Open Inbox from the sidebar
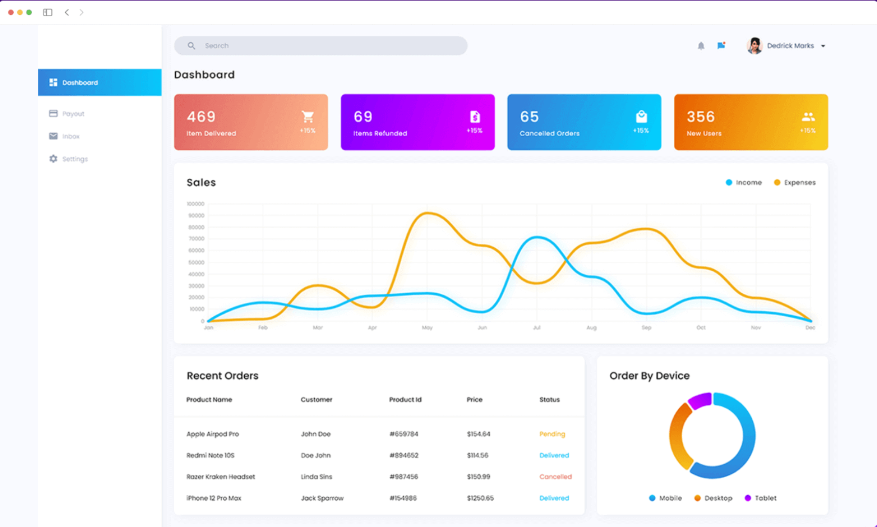This screenshot has height=527, width=877. [70, 136]
